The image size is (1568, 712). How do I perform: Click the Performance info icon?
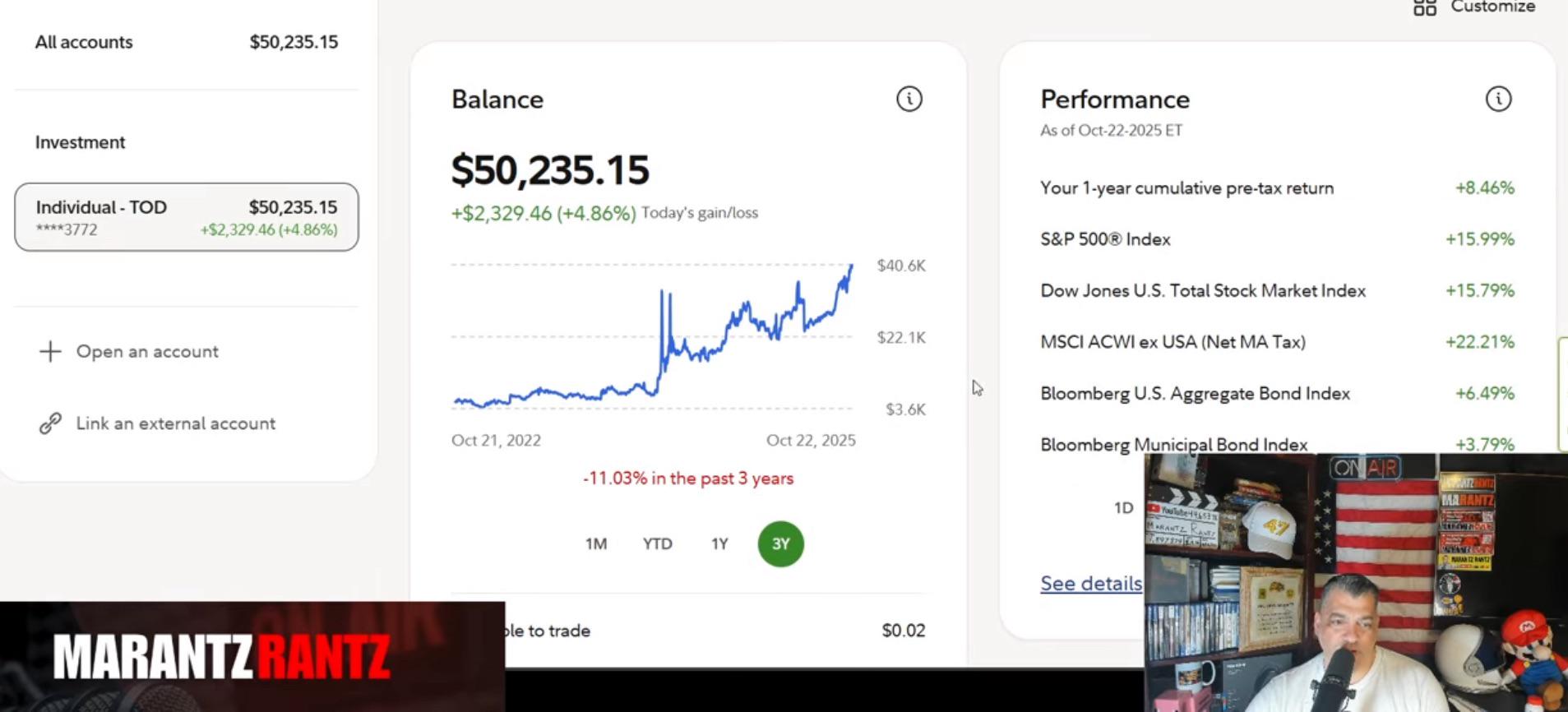1498,99
